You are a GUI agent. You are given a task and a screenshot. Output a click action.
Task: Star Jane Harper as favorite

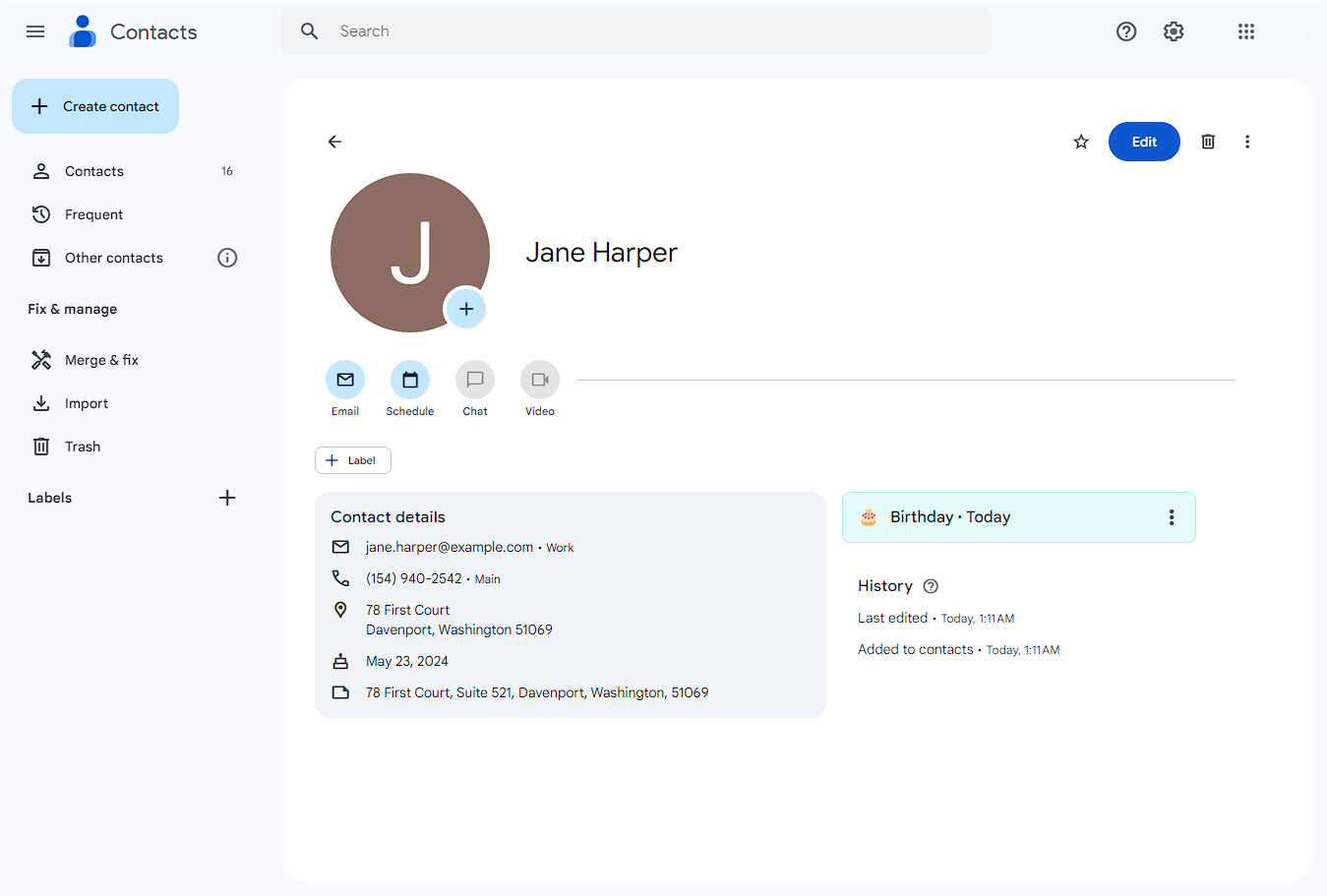1081,142
